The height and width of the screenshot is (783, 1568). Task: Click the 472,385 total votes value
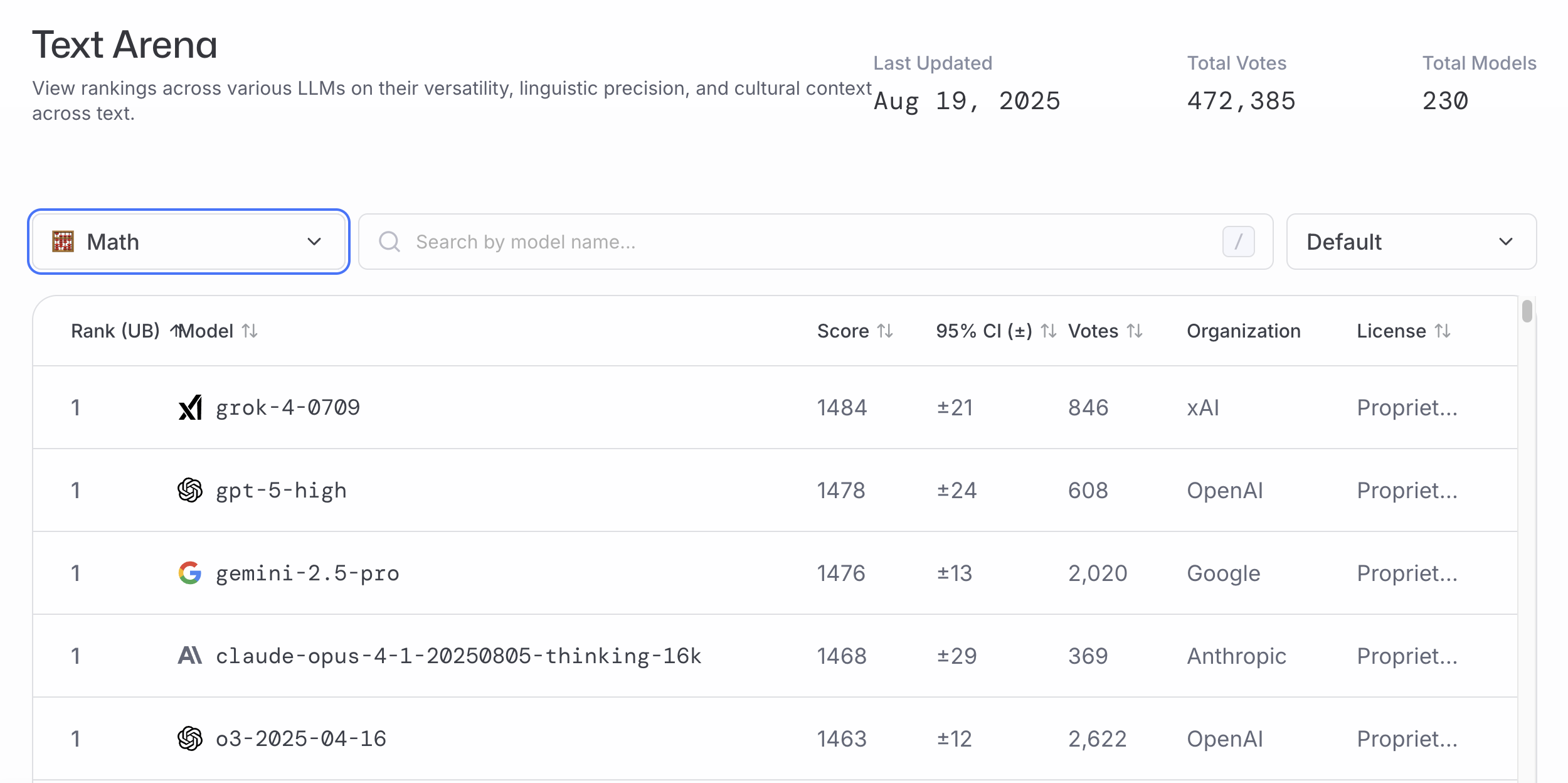[1241, 101]
